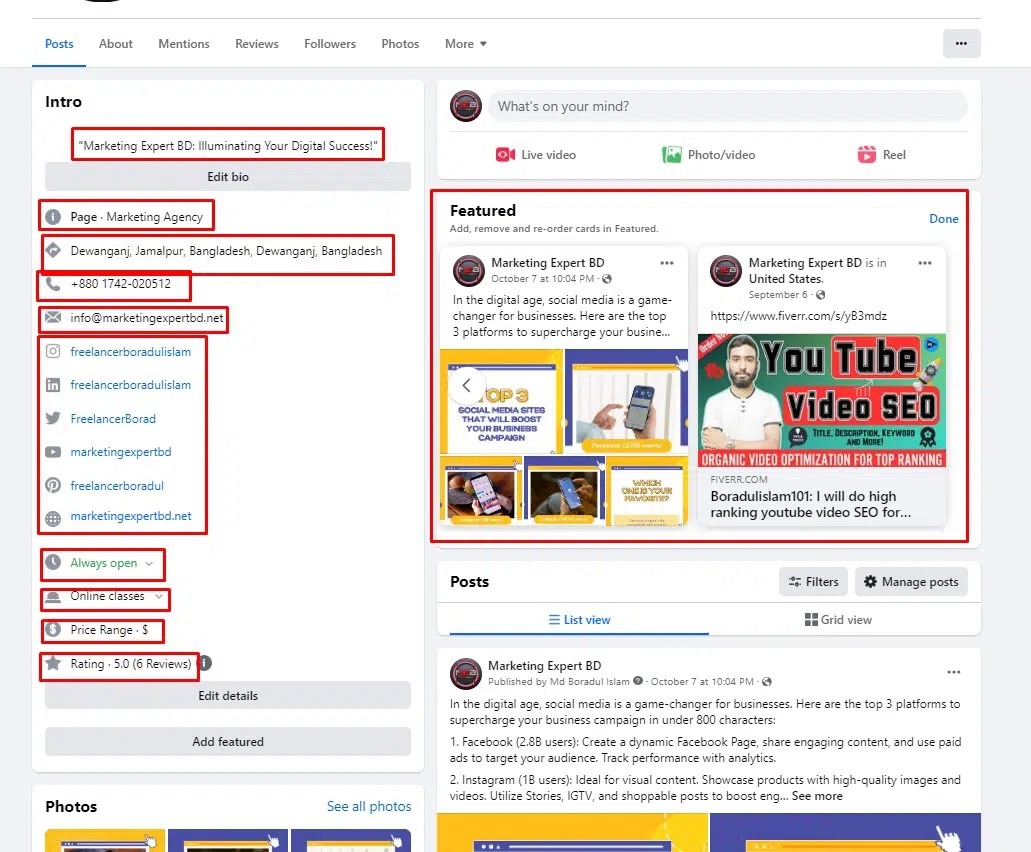Click previous arrow in Featured carousel

click(466, 385)
